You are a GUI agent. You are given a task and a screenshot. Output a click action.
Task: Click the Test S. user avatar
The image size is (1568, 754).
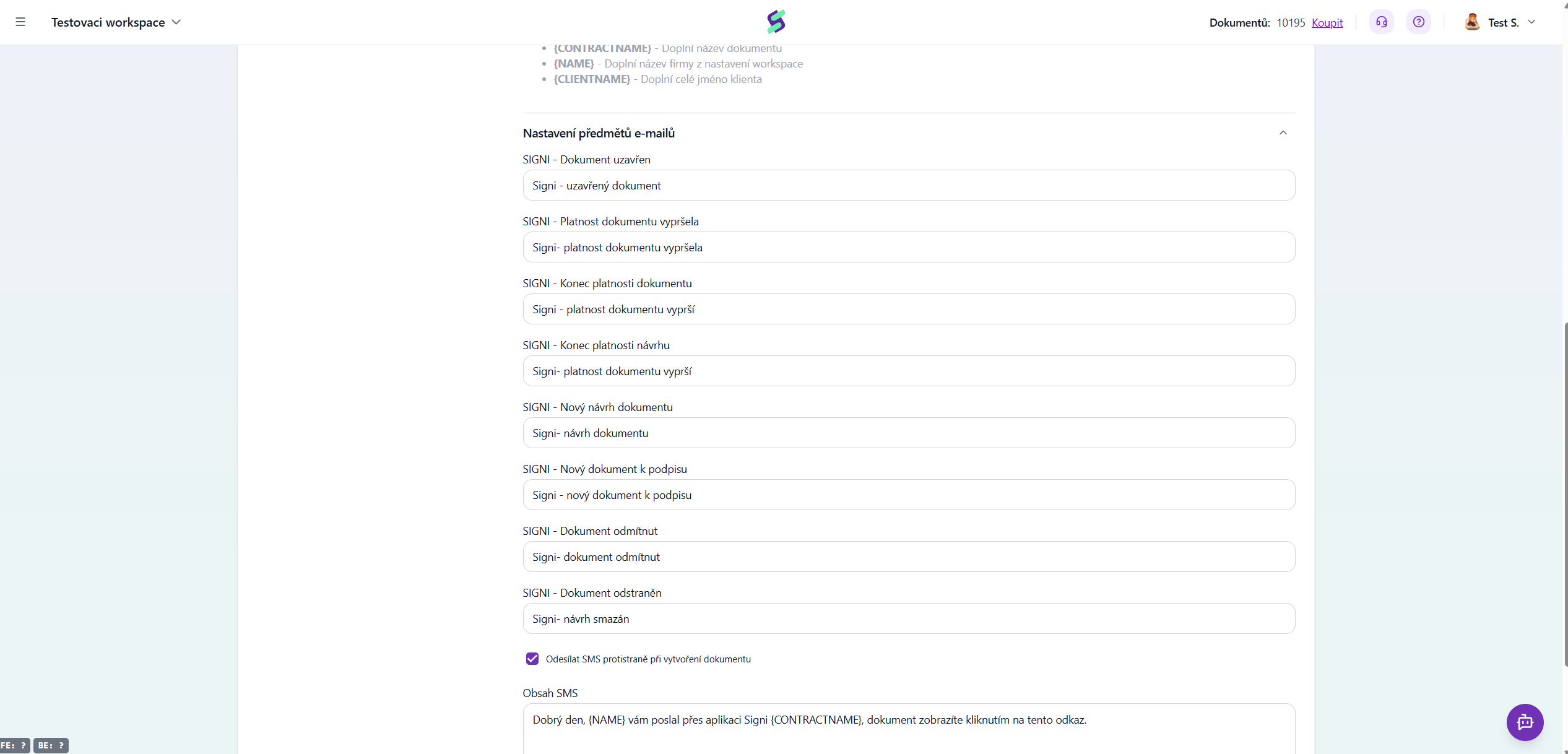[x=1473, y=22]
